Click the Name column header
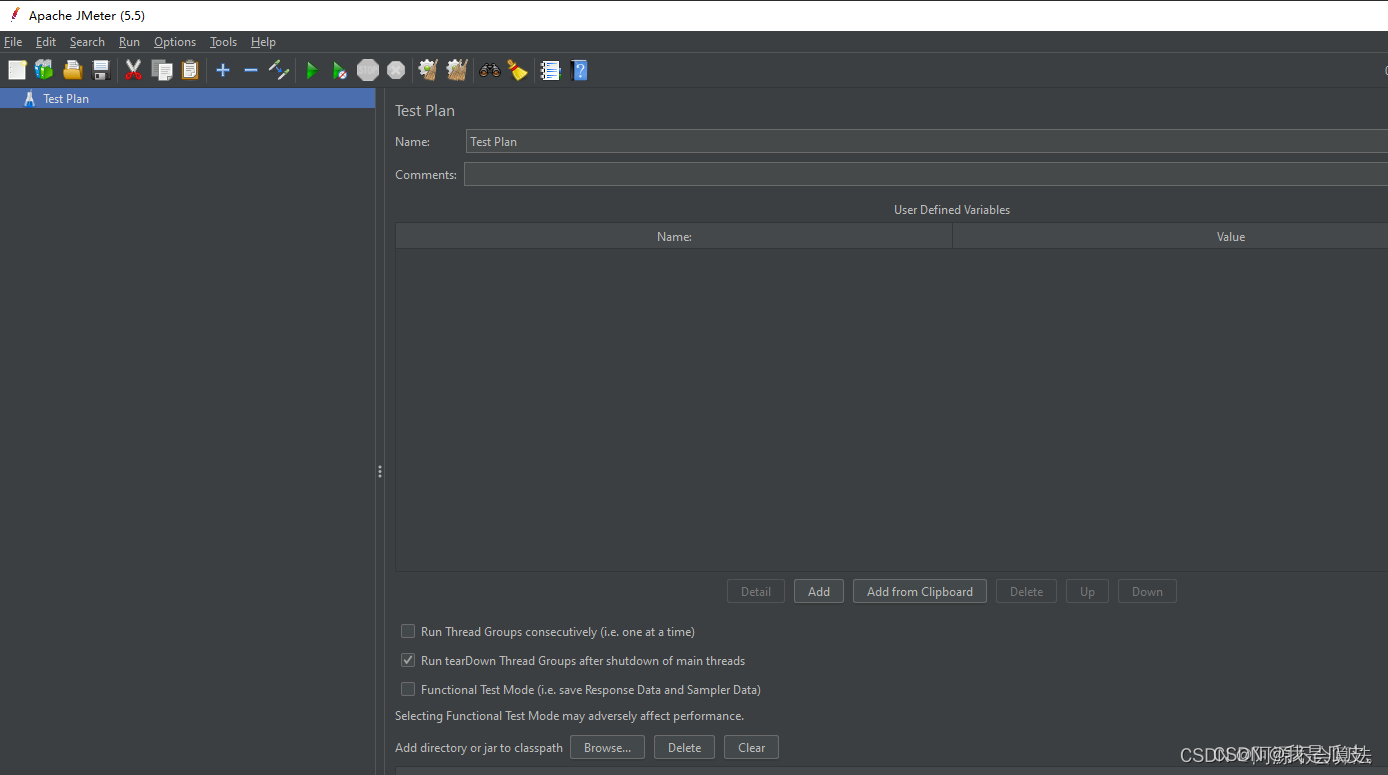Viewport: 1388px width, 775px height. pyautogui.click(x=674, y=236)
